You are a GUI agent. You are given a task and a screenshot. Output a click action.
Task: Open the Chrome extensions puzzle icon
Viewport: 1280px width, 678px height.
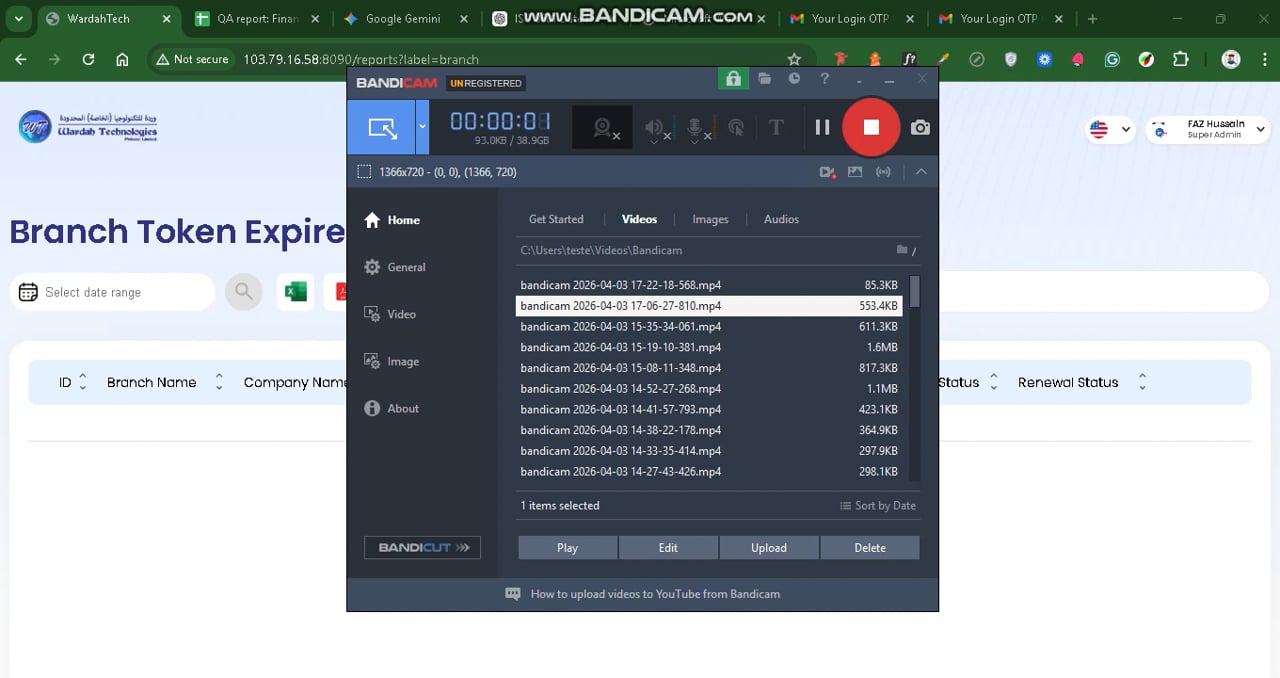click(1181, 59)
